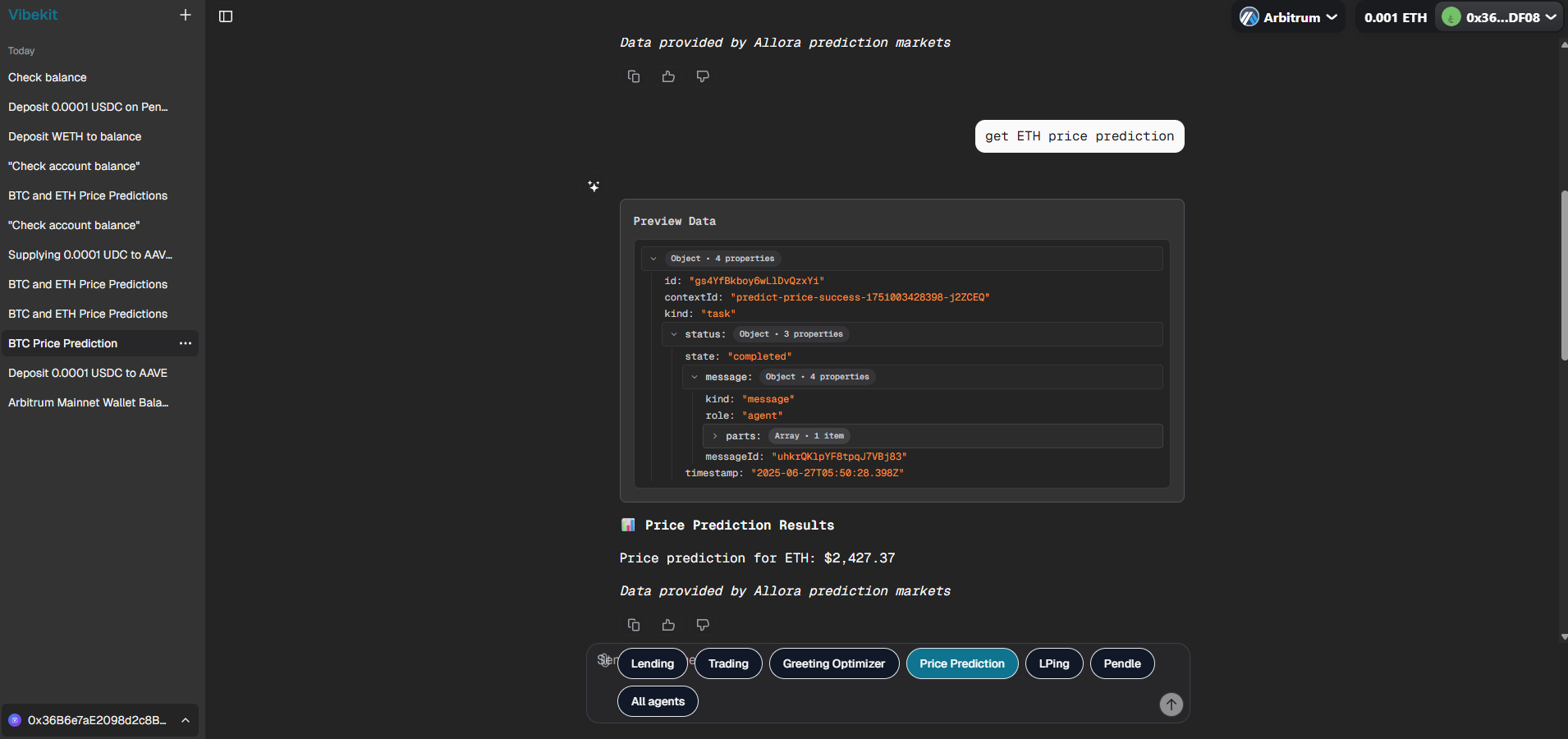
Task: Thumbs down the ETH prediction response
Action: click(x=703, y=625)
